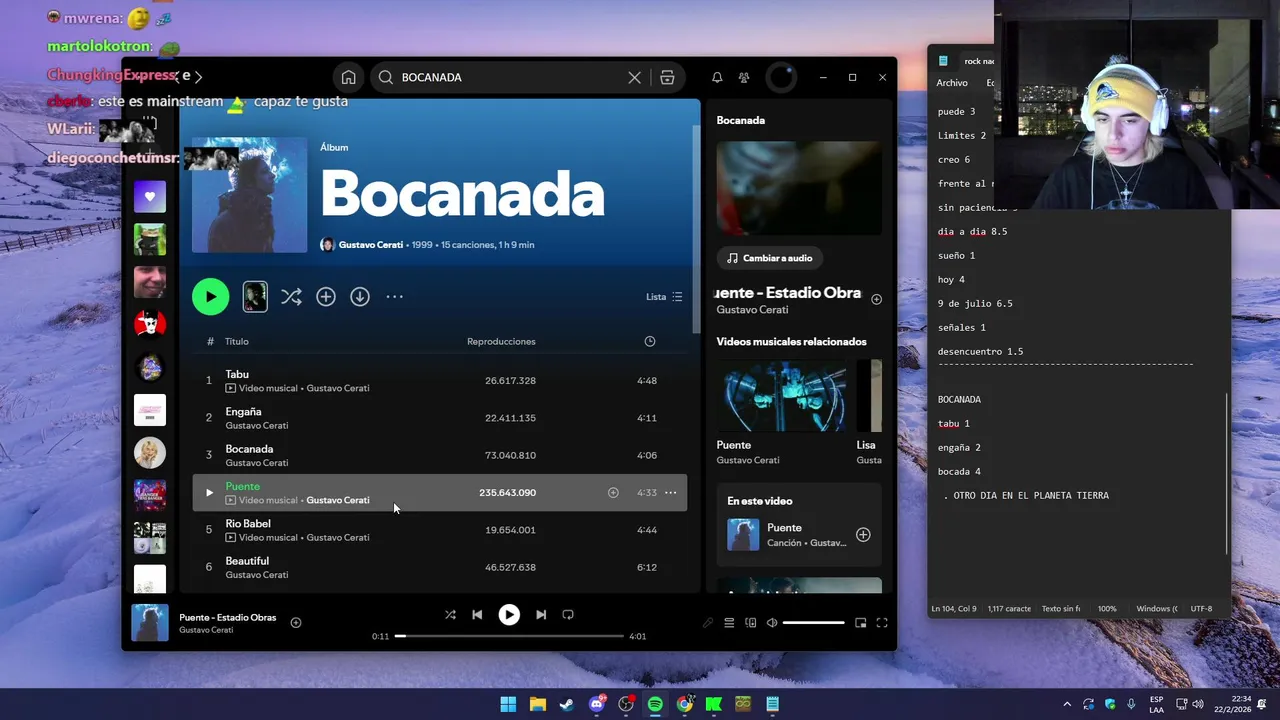Open the Lista view dropdown

click(x=664, y=297)
